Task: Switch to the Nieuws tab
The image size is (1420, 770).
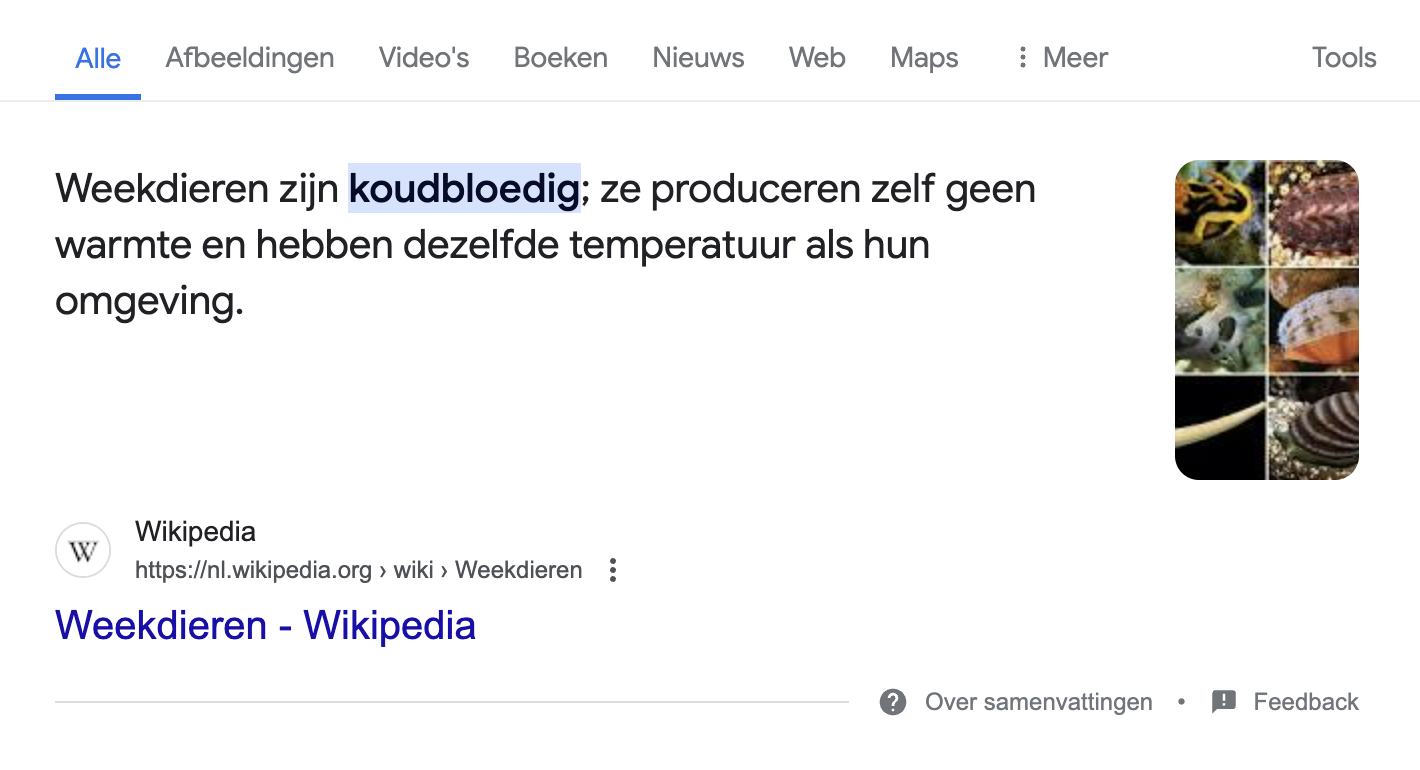Action: [698, 58]
